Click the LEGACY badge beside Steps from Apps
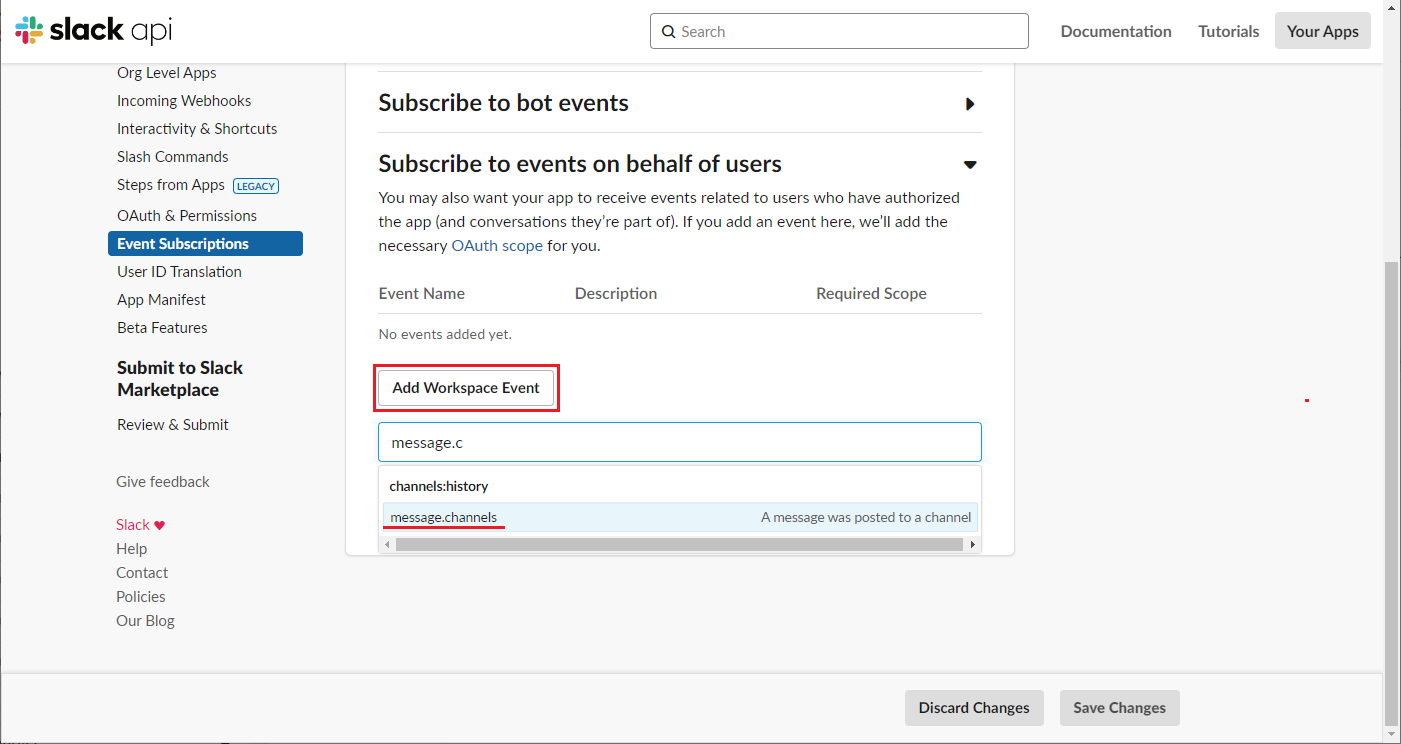 coord(256,185)
